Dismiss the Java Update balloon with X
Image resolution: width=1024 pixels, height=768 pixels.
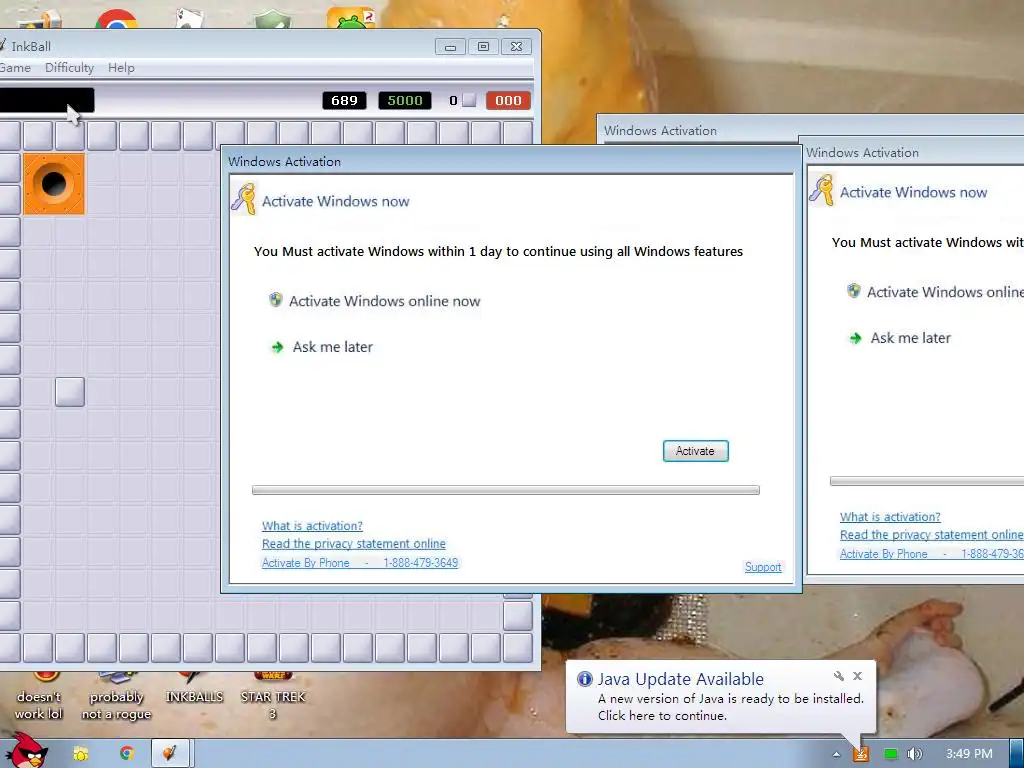(x=857, y=676)
